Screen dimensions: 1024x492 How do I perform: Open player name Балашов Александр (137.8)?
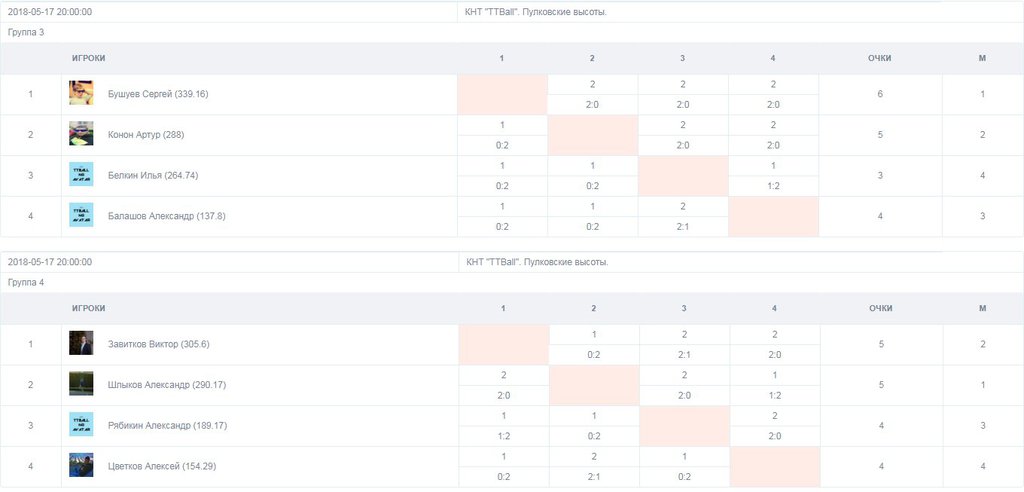click(167, 215)
